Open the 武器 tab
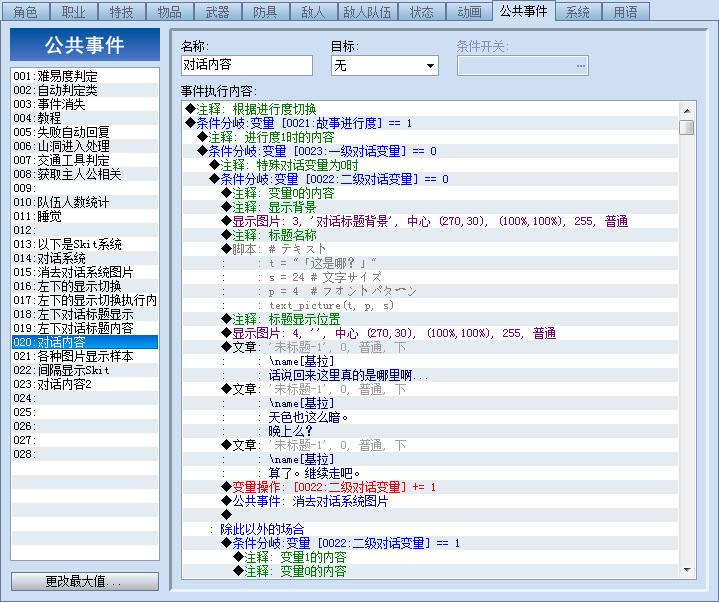The height and width of the screenshot is (602, 719). coord(217,11)
